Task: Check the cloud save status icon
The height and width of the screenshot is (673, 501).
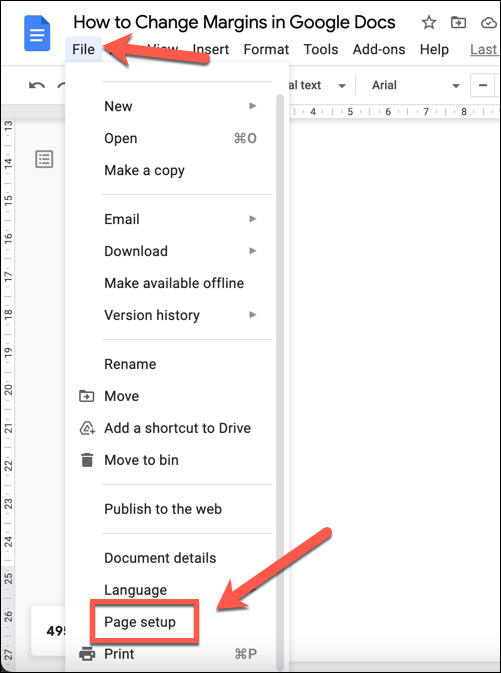Action: (x=489, y=23)
